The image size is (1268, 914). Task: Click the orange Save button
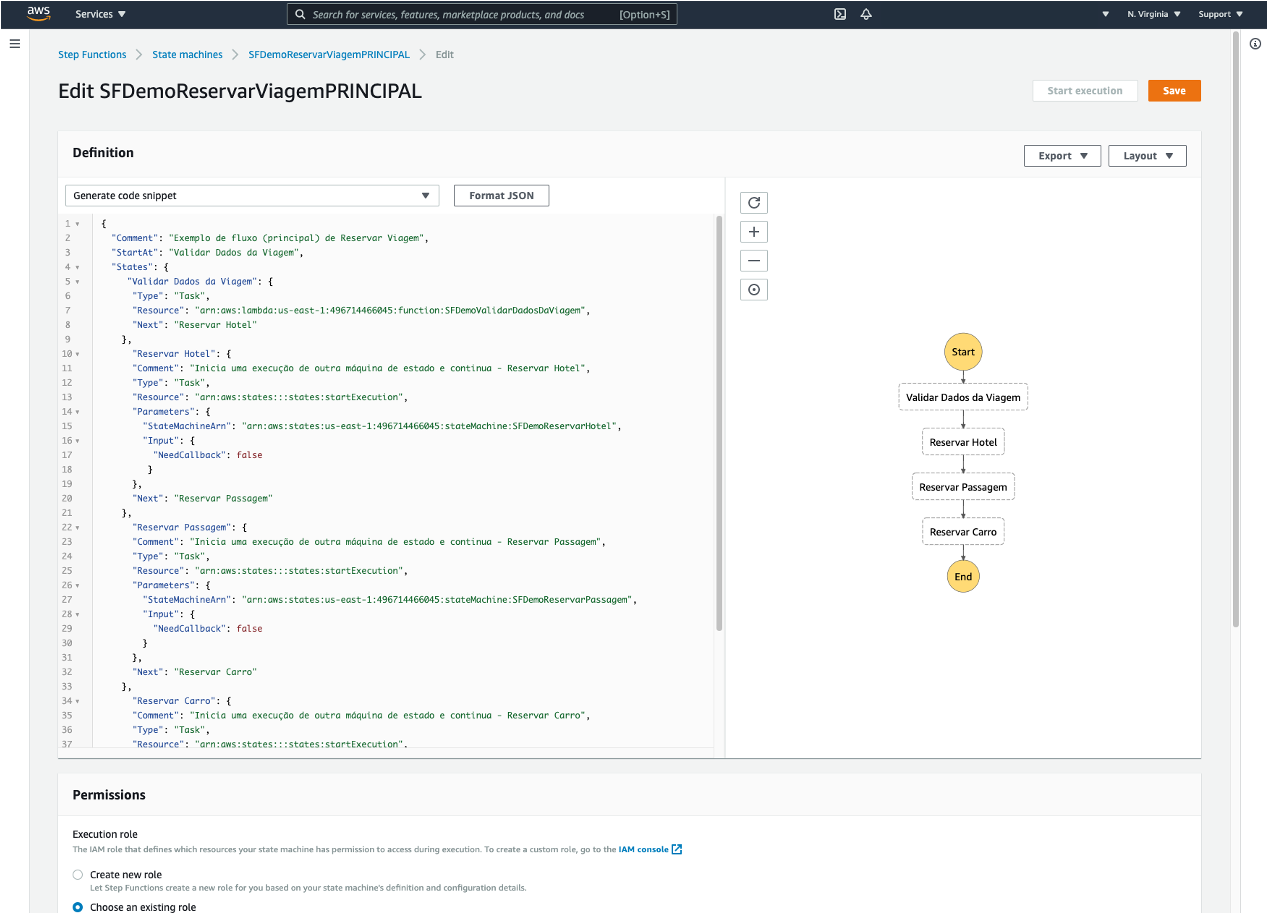click(1174, 91)
